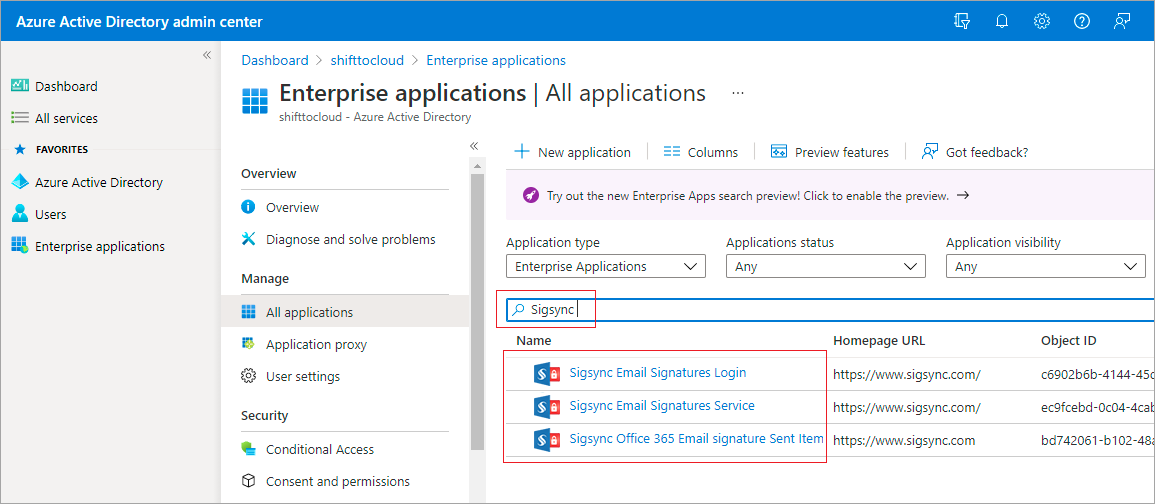Collapse the inner menu panel chevron

[474, 146]
